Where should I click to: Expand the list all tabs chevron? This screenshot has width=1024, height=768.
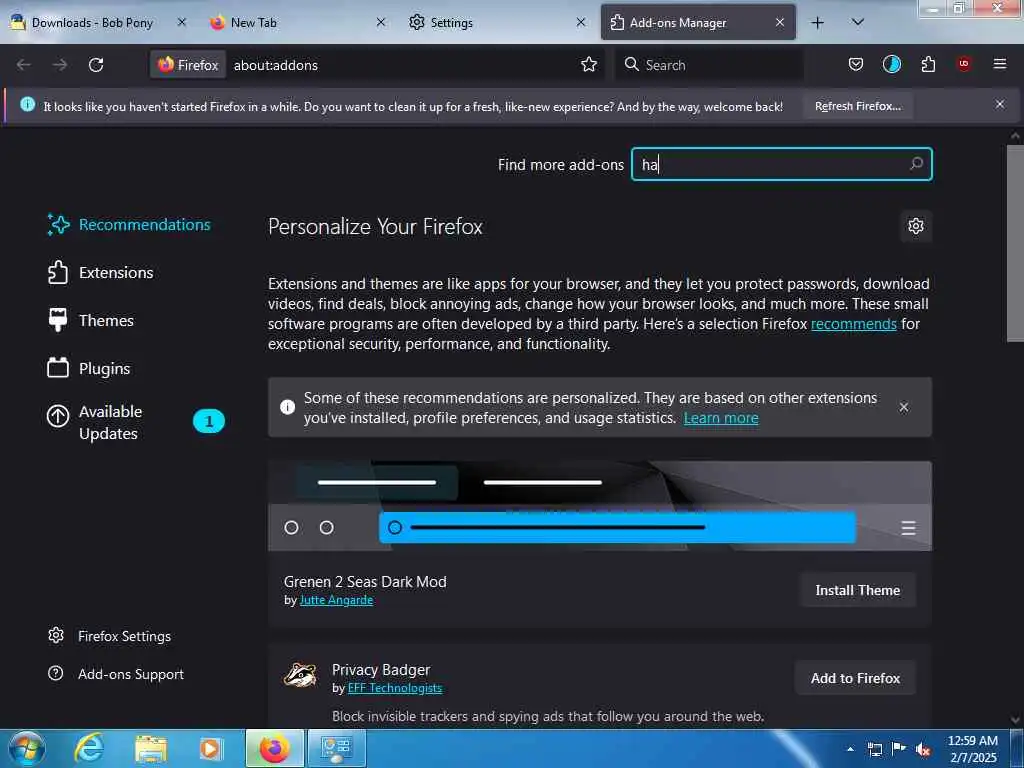tap(858, 23)
